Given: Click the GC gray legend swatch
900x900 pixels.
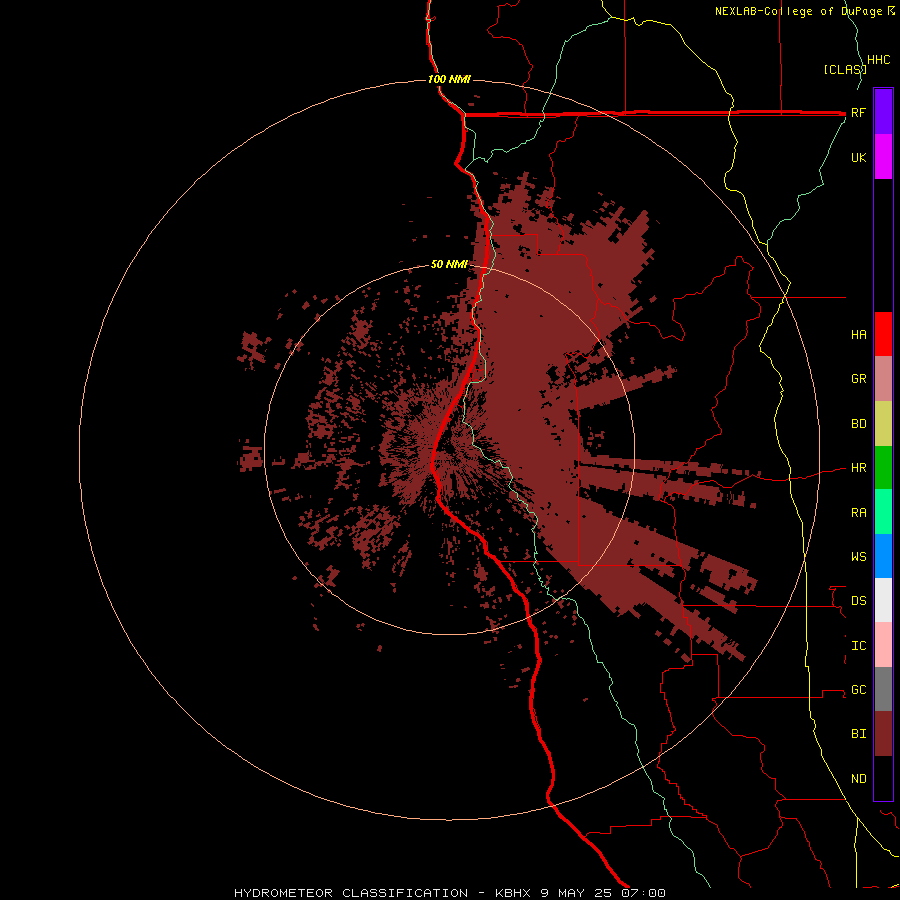Looking at the screenshot, I should [883, 689].
